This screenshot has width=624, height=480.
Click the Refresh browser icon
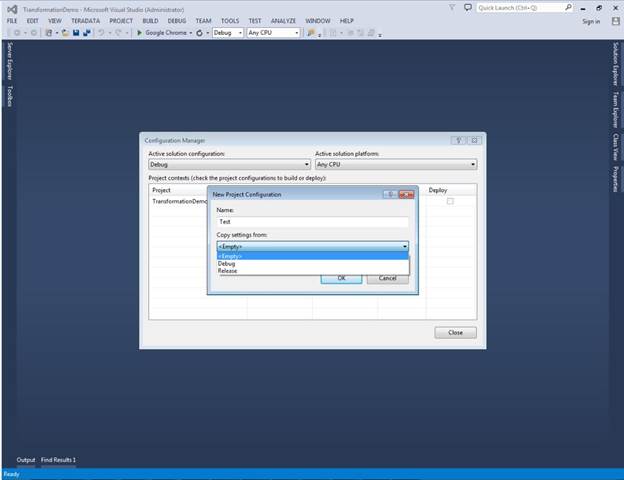[199, 33]
